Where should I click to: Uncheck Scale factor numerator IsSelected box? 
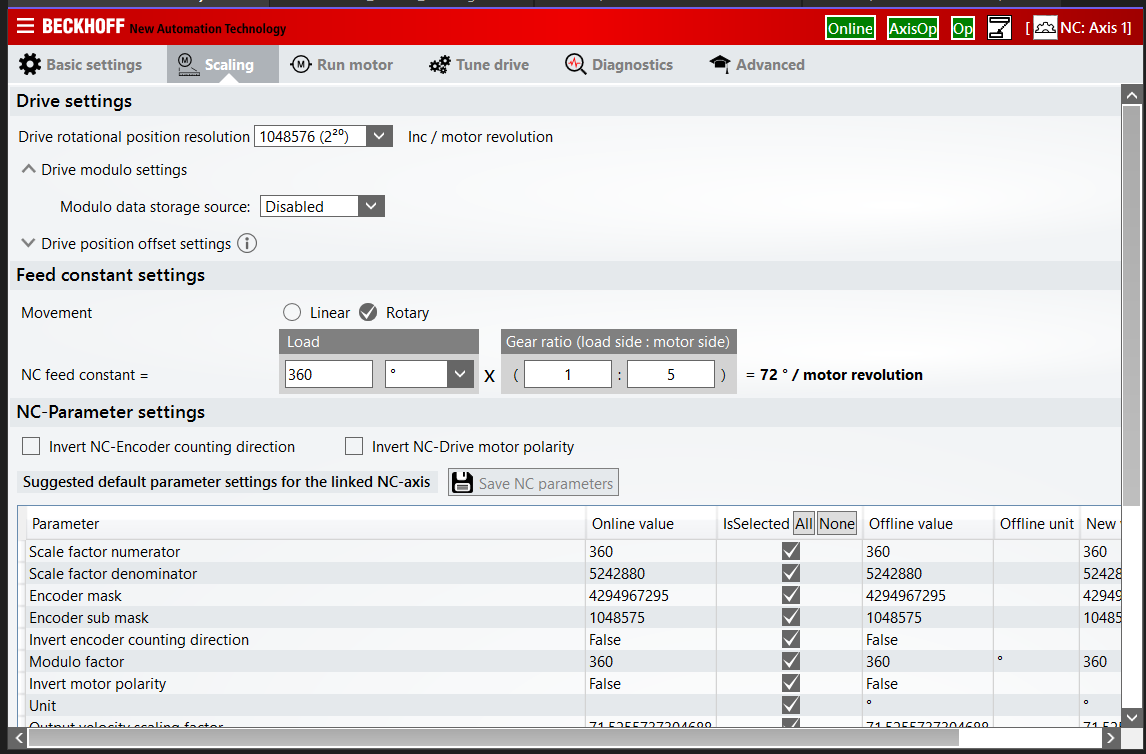coord(790,551)
